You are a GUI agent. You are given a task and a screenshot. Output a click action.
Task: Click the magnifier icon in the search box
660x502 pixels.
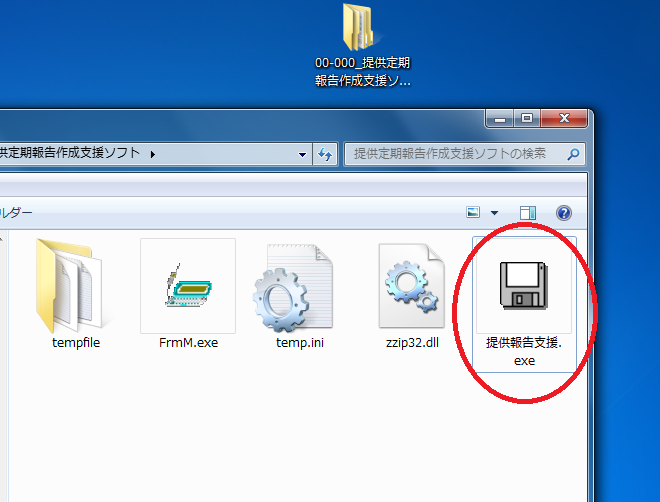click(x=573, y=155)
